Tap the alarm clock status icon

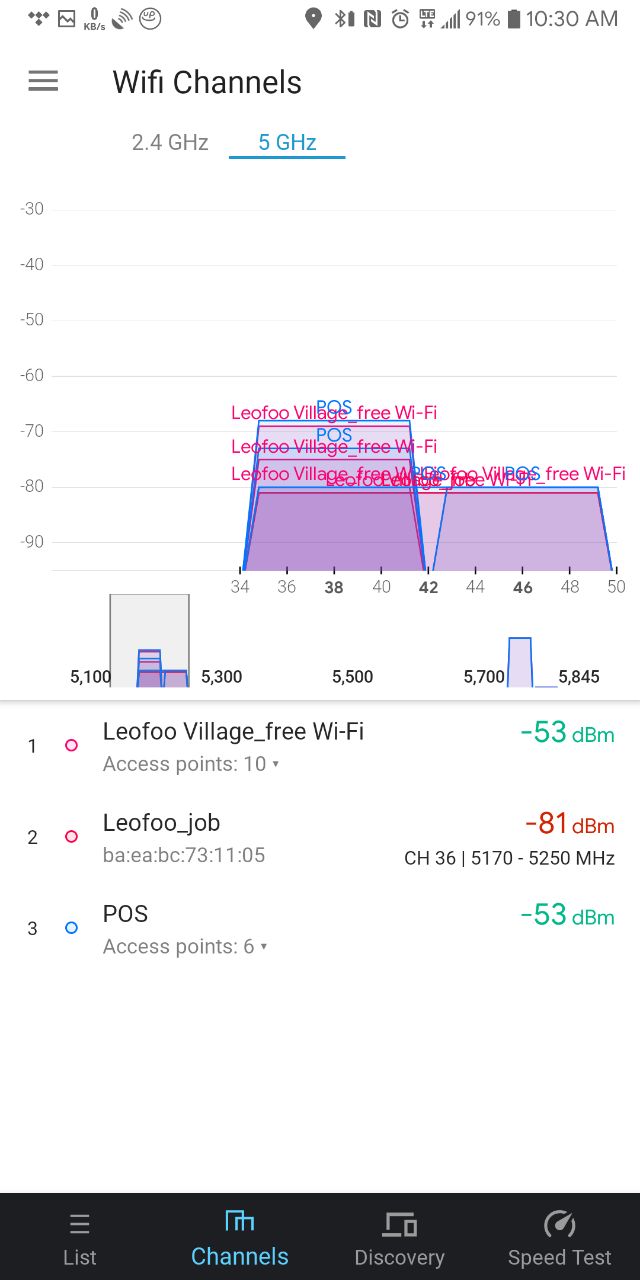click(400, 18)
